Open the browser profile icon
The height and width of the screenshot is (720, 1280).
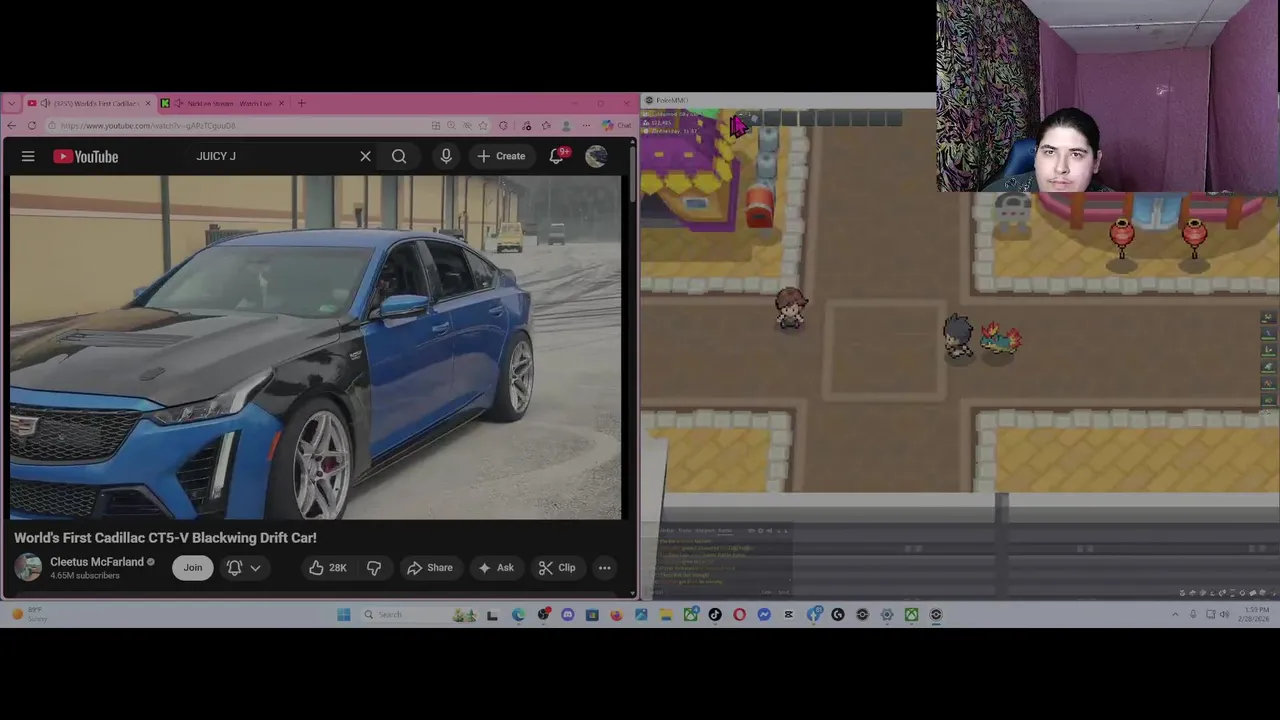[x=566, y=125]
